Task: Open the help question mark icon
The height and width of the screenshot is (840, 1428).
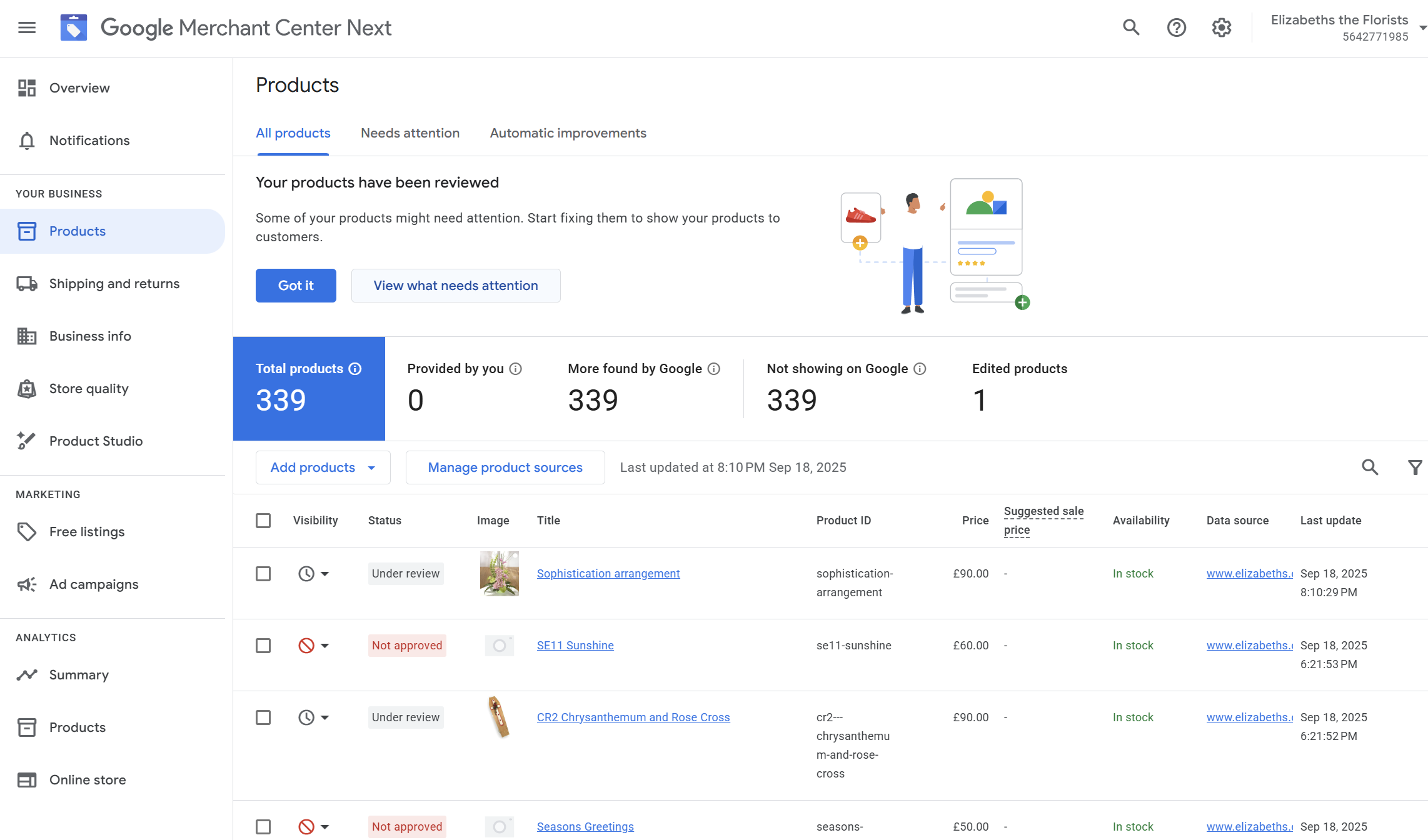Action: pyautogui.click(x=1176, y=27)
